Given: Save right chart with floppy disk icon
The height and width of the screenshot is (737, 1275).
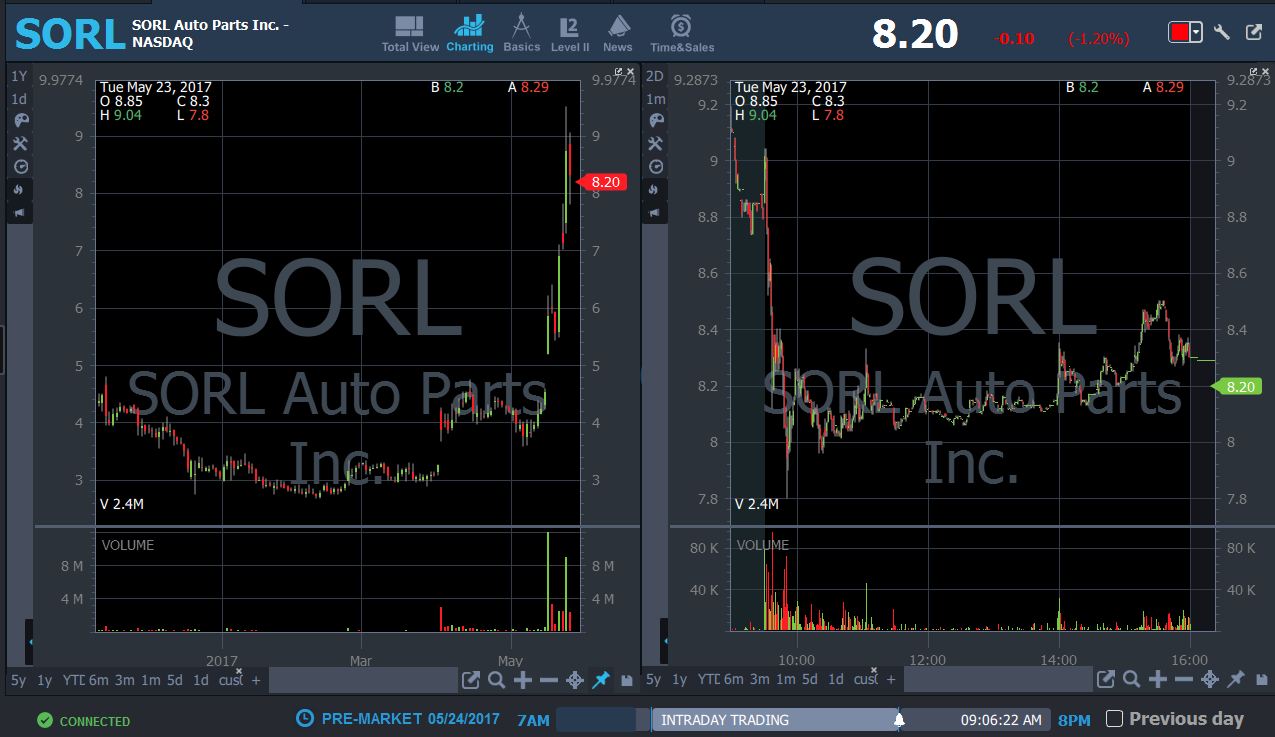Looking at the screenshot, I should click(x=1262, y=681).
